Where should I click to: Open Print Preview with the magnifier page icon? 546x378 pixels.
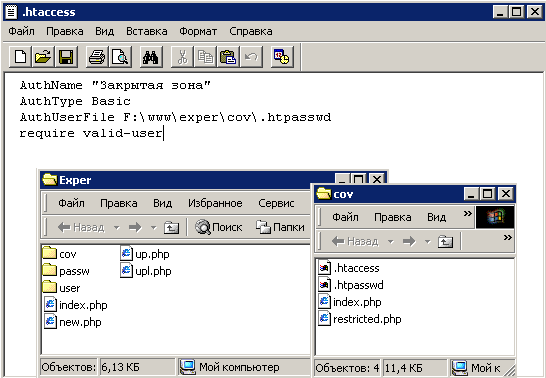[120, 57]
